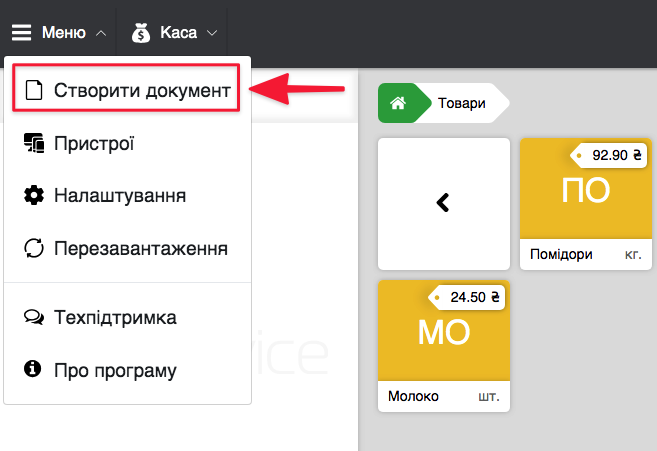Screen dimensions: 657x451
Task: Select the Молоко product tile
Action: click(x=444, y=344)
